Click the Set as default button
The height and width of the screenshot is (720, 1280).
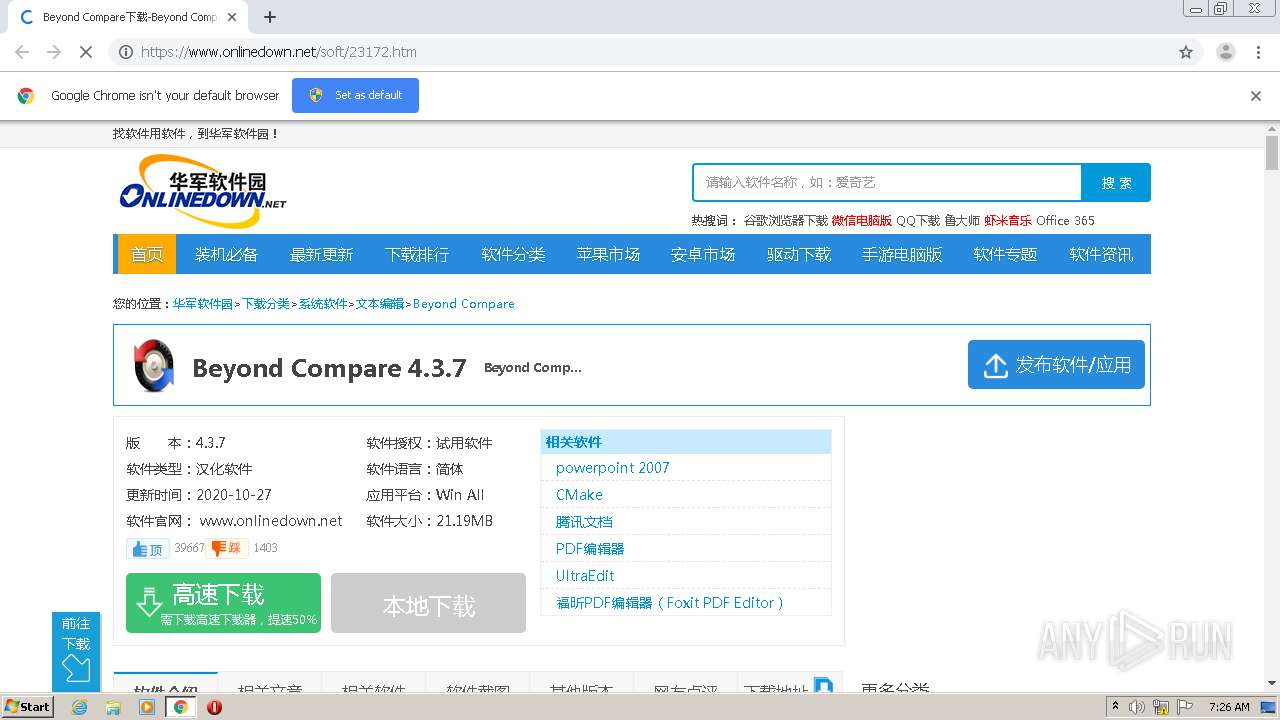[355, 95]
